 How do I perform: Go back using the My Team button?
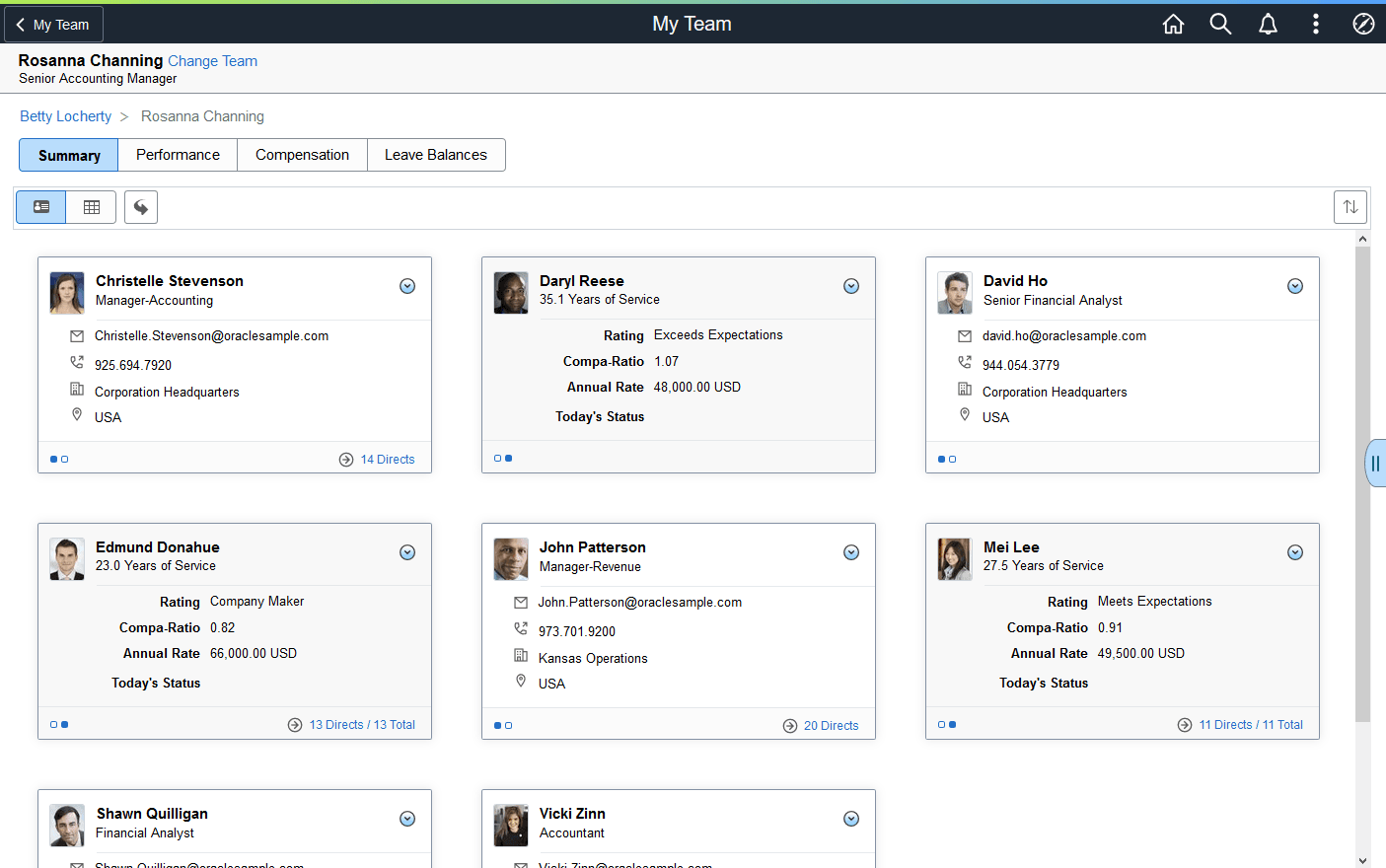[53, 25]
